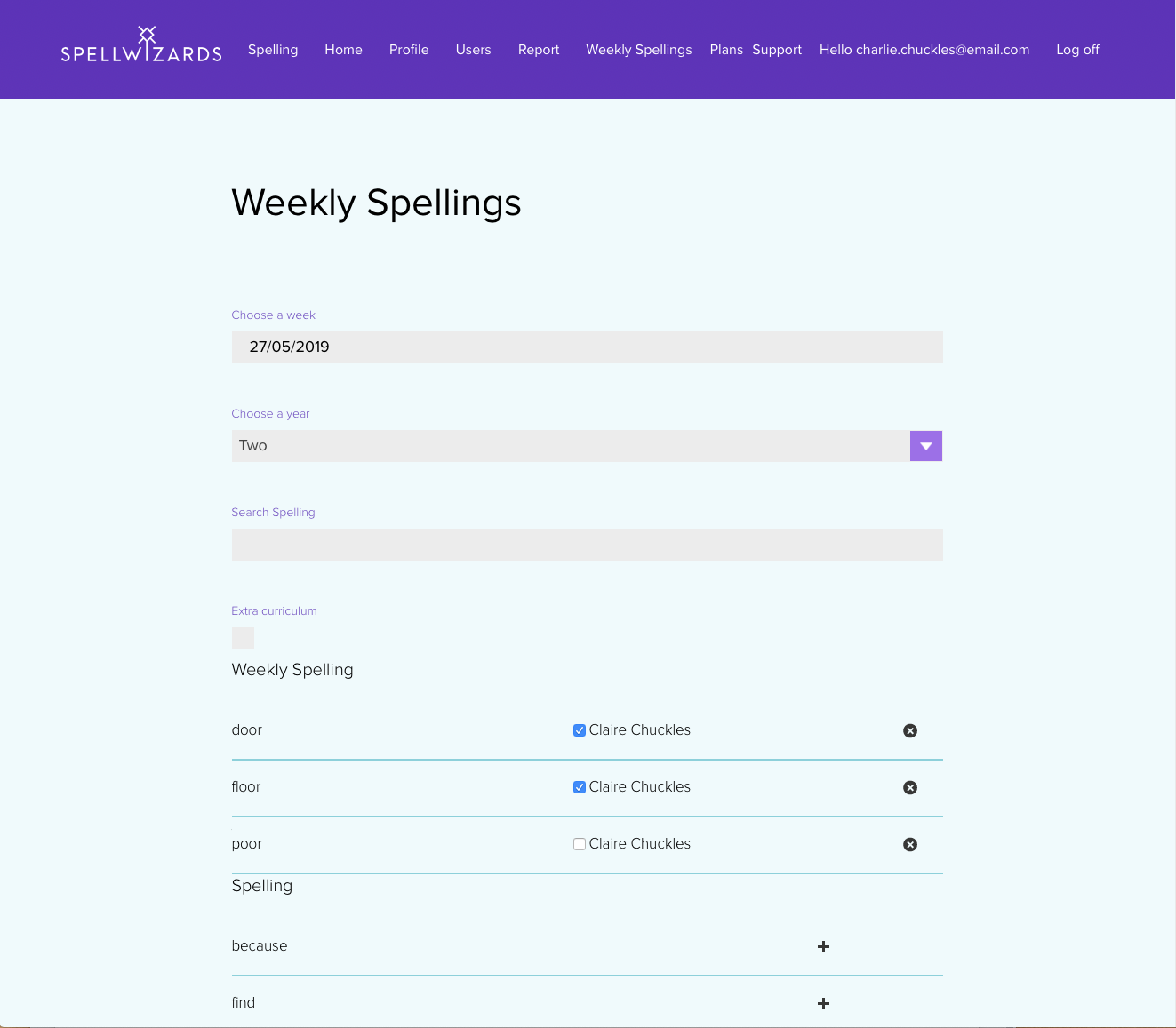Open the Spelling menu item

(x=273, y=50)
